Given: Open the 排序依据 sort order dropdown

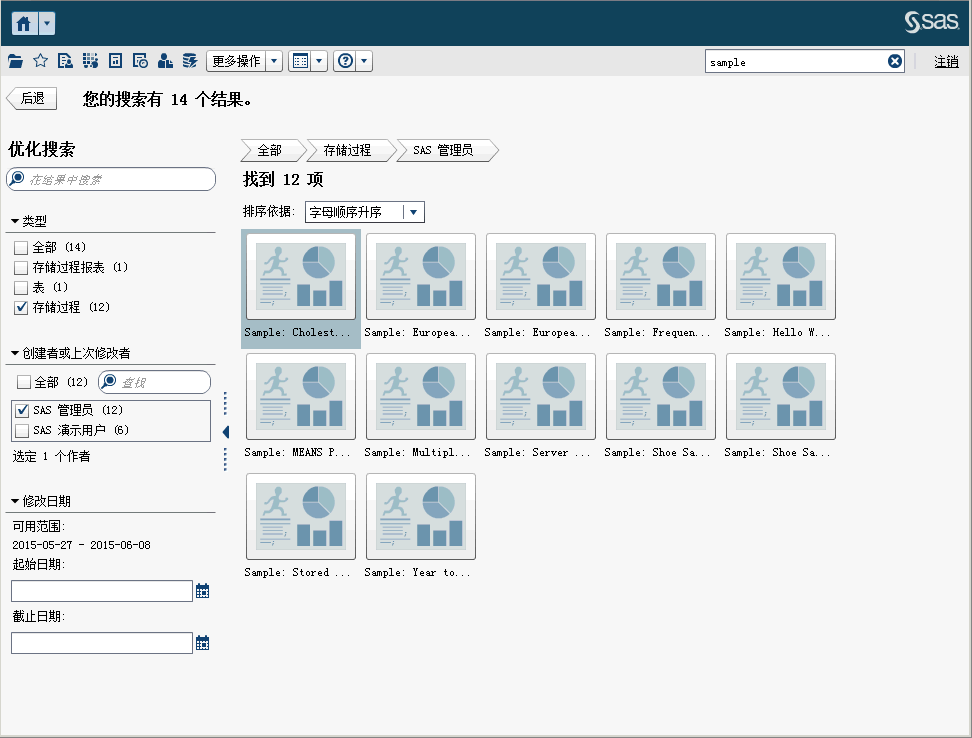Looking at the screenshot, I should click(x=414, y=212).
